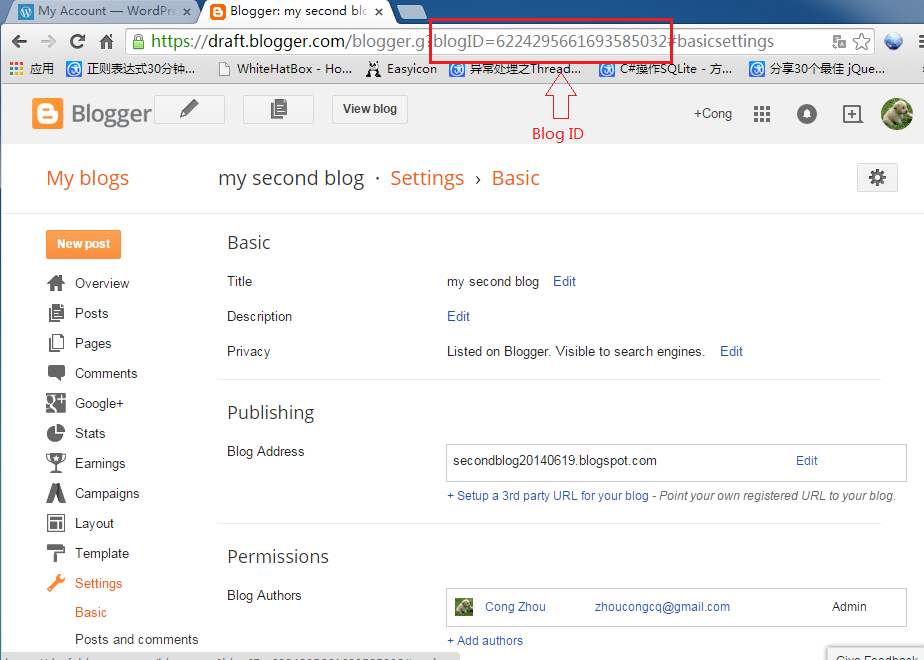Open the Google apps grid icon
Screen dimensions: 924x660
(762, 114)
